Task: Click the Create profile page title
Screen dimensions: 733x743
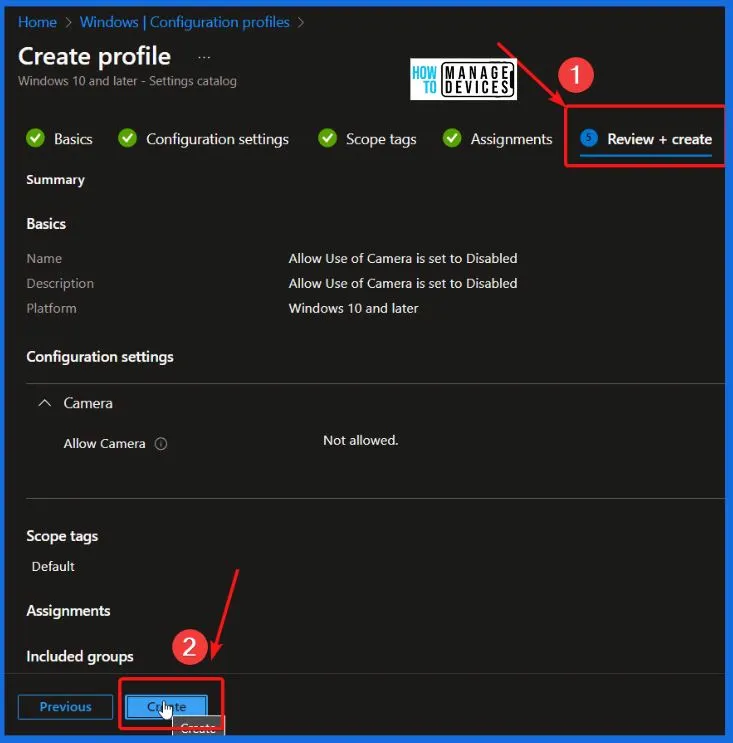Action: pyautogui.click(x=94, y=56)
